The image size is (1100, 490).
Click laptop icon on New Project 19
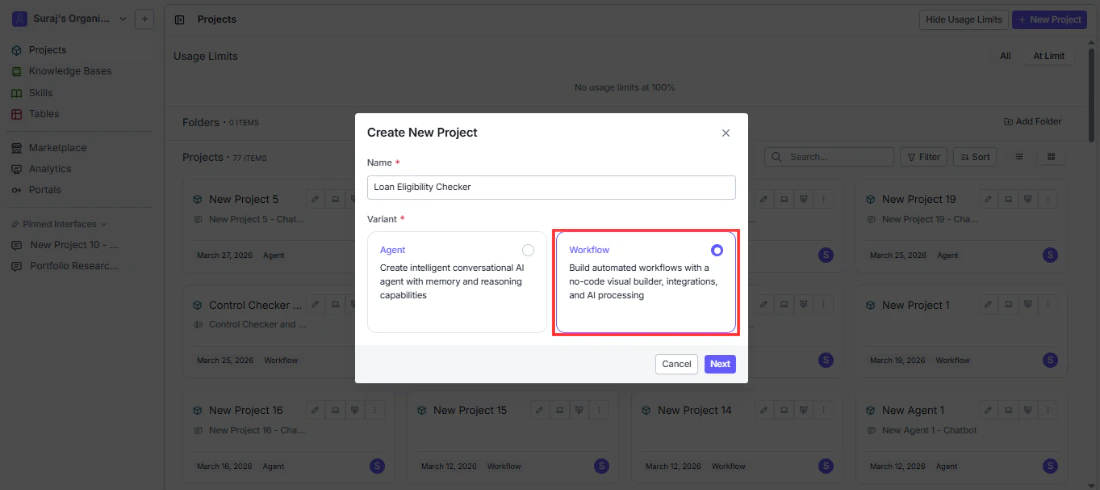(x=1008, y=199)
